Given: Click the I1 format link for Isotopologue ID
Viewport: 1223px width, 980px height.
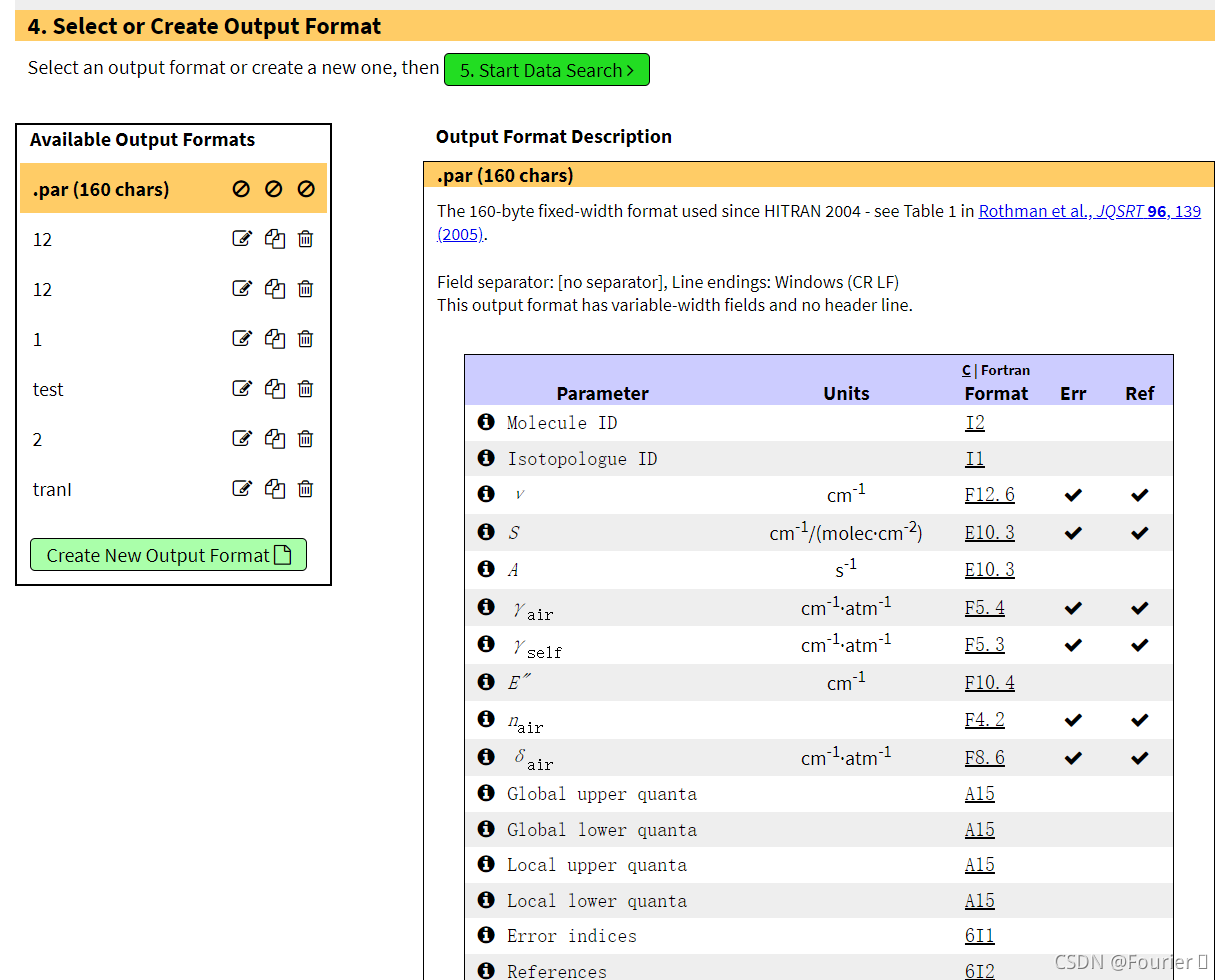Looking at the screenshot, I should pos(975,458).
